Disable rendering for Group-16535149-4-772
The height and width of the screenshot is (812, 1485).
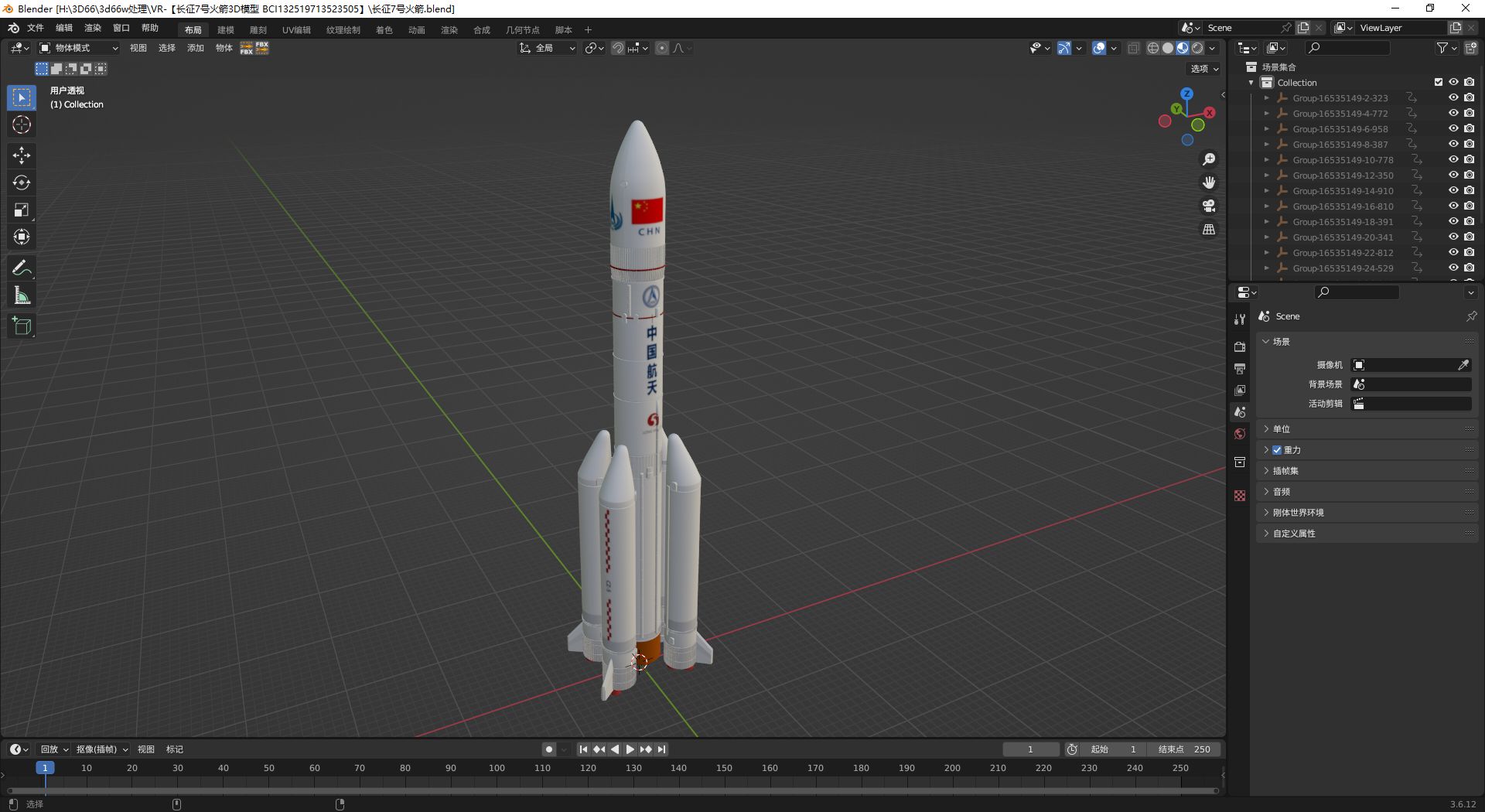(x=1469, y=114)
